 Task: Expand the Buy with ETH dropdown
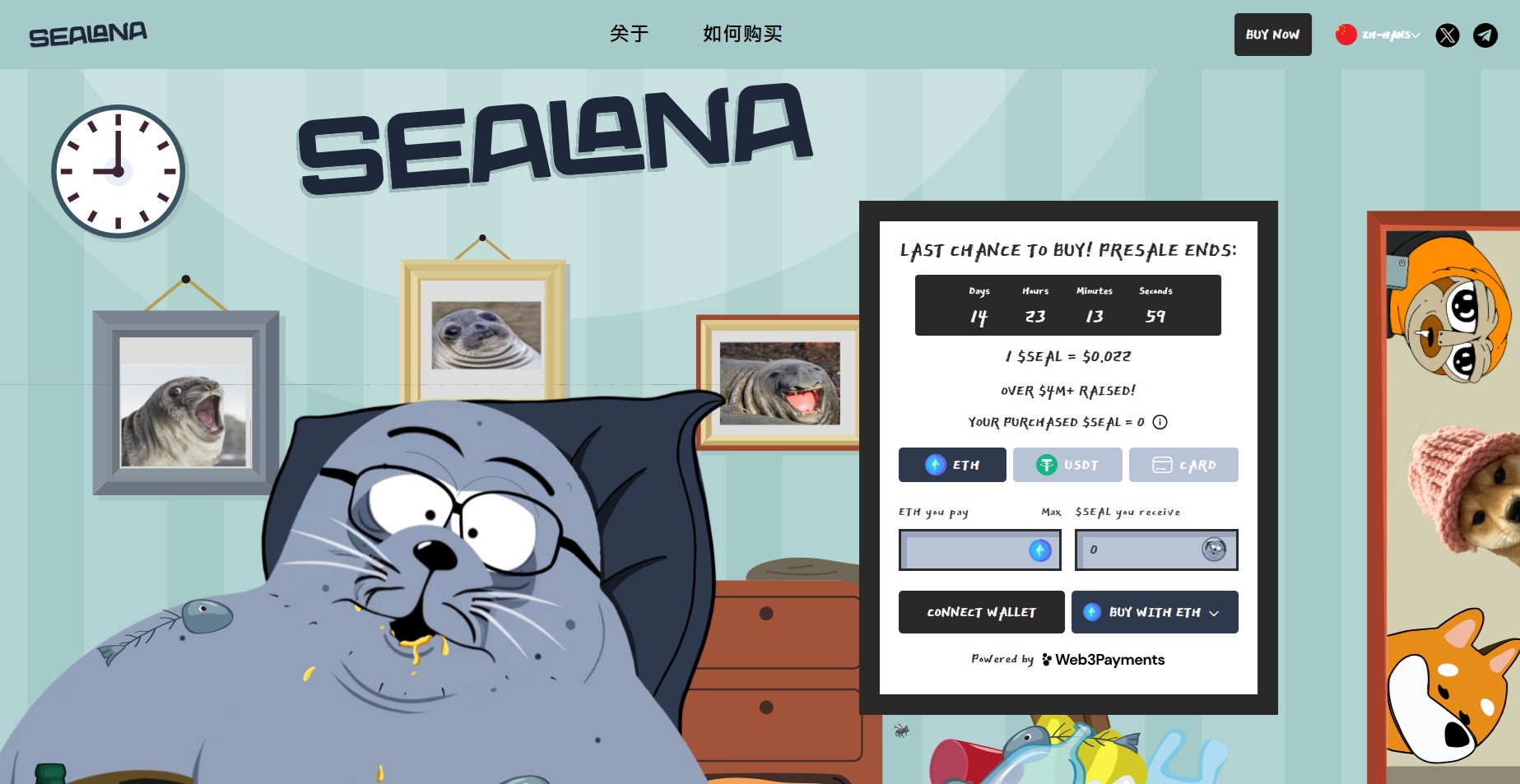[x=1155, y=612]
